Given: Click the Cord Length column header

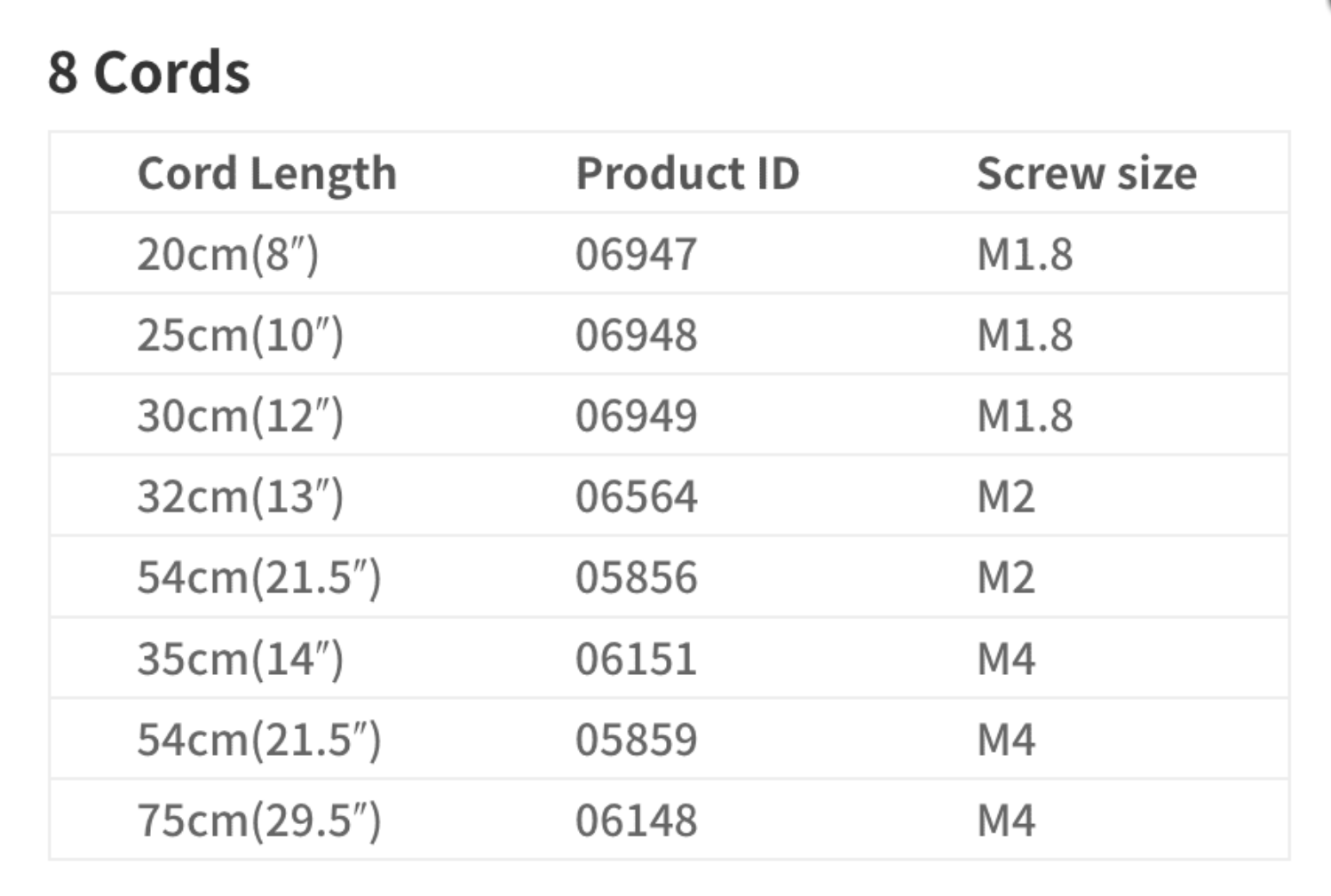Looking at the screenshot, I should [266, 173].
